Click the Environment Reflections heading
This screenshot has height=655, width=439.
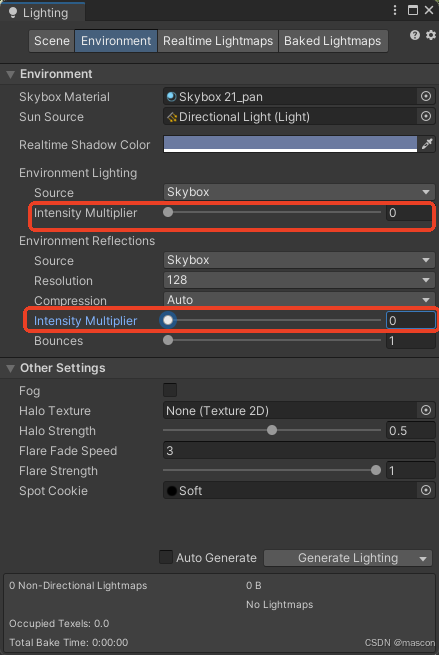pos(87,241)
